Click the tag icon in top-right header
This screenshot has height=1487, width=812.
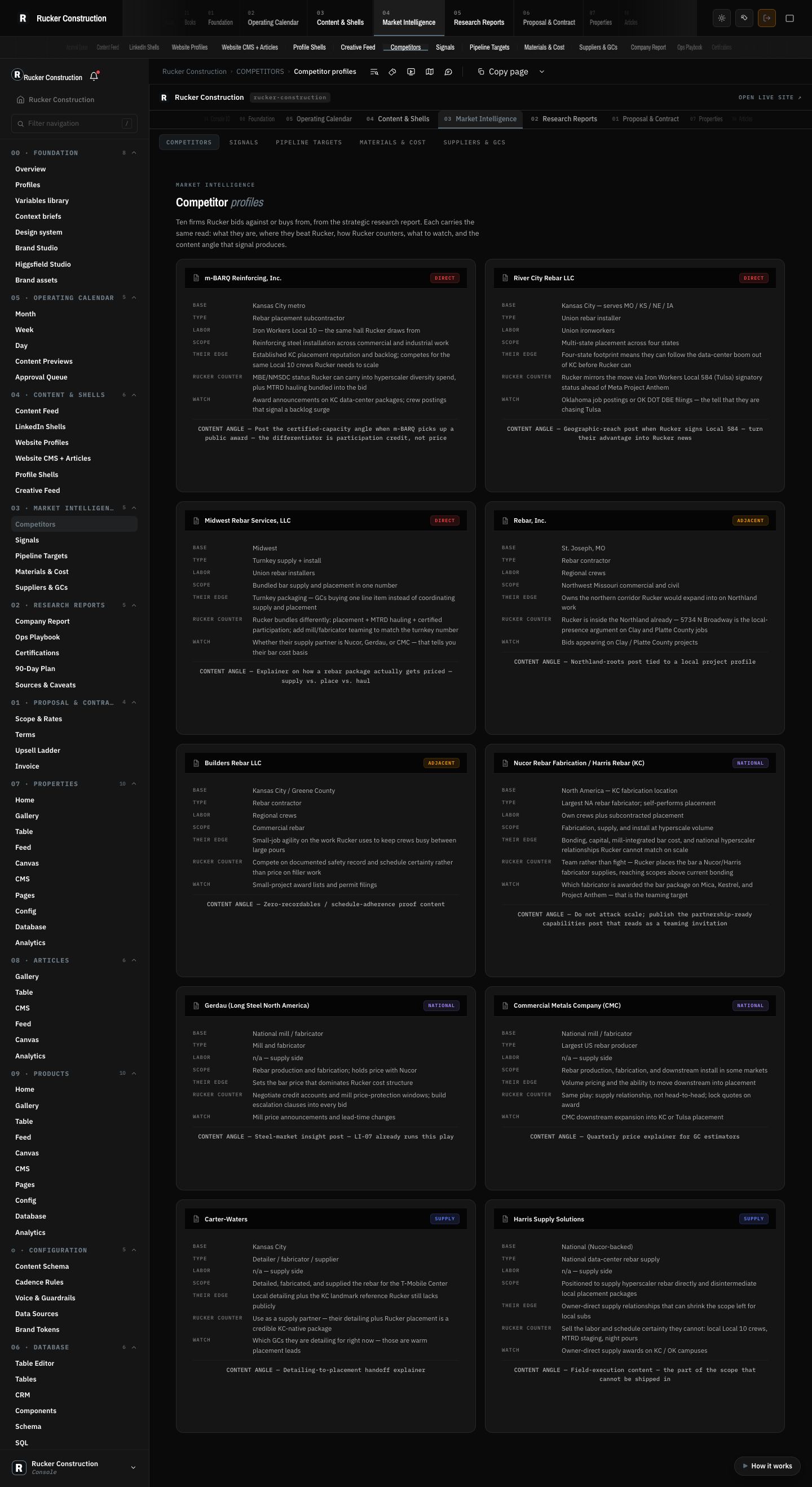click(744, 18)
